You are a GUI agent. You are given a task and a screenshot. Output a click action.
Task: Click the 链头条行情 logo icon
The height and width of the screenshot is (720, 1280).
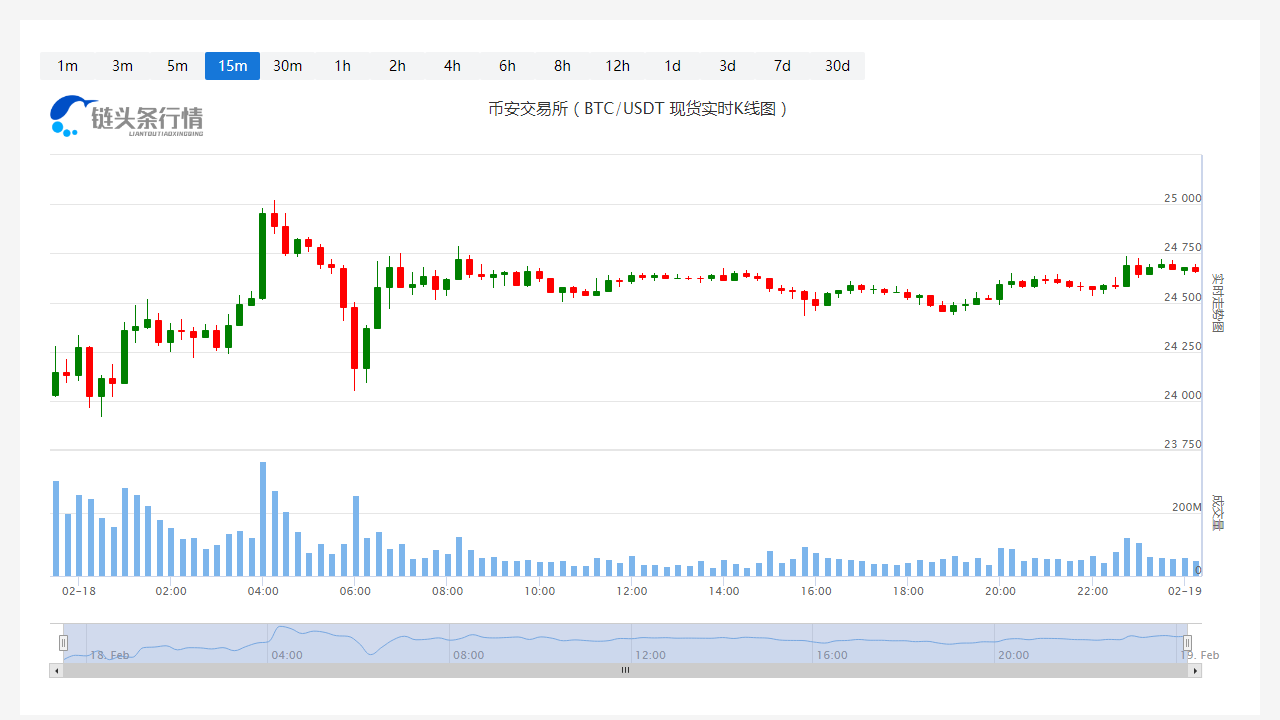point(65,115)
